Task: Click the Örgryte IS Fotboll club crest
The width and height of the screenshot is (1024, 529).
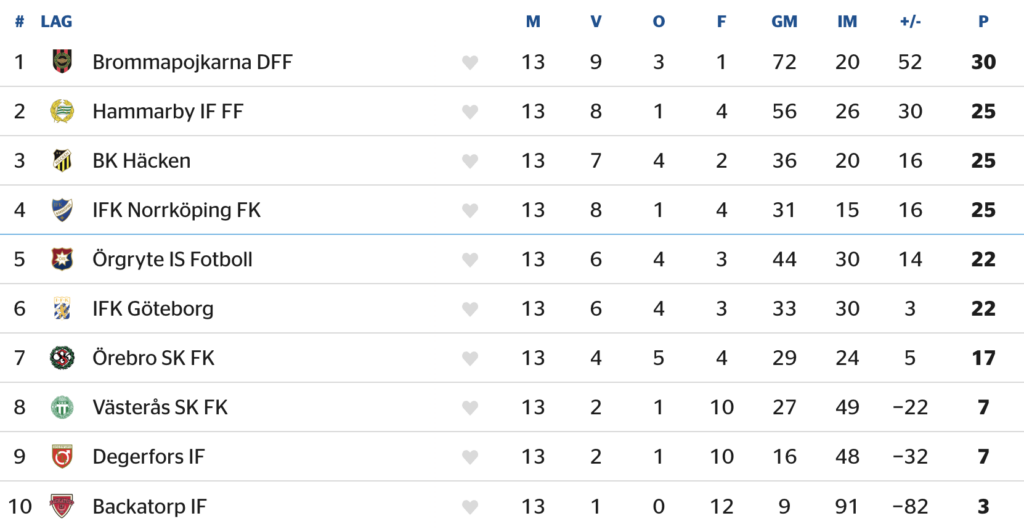Action: pyautogui.click(x=62, y=259)
